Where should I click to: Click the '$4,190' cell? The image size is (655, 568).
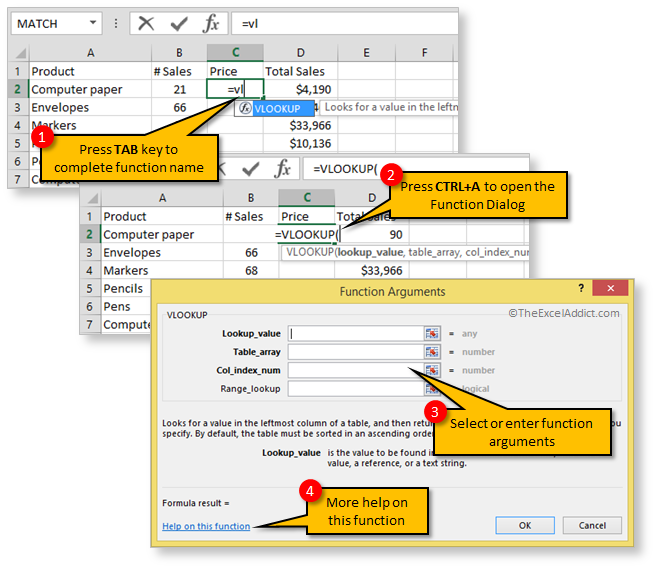(x=300, y=89)
